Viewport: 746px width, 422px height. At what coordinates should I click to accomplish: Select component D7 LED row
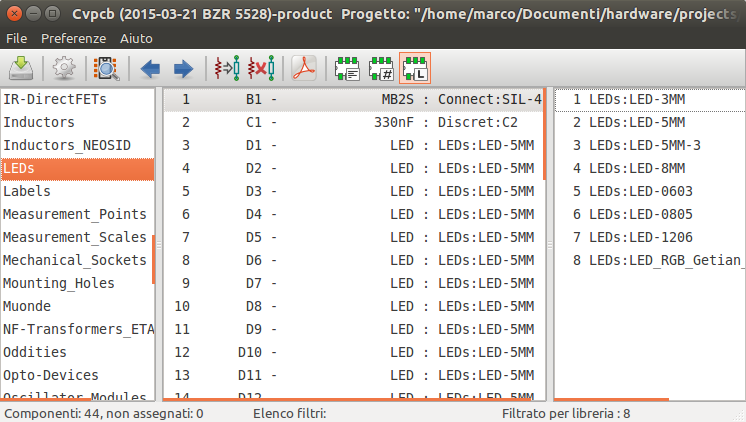pyautogui.click(x=353, y=283)
